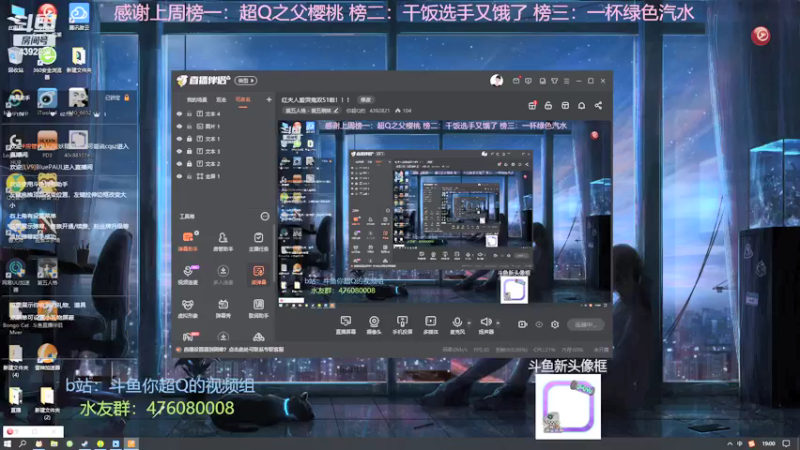Click the red floating circle icon on the desktop
Viewport: 800px width, 450px height.
point(761,36)
